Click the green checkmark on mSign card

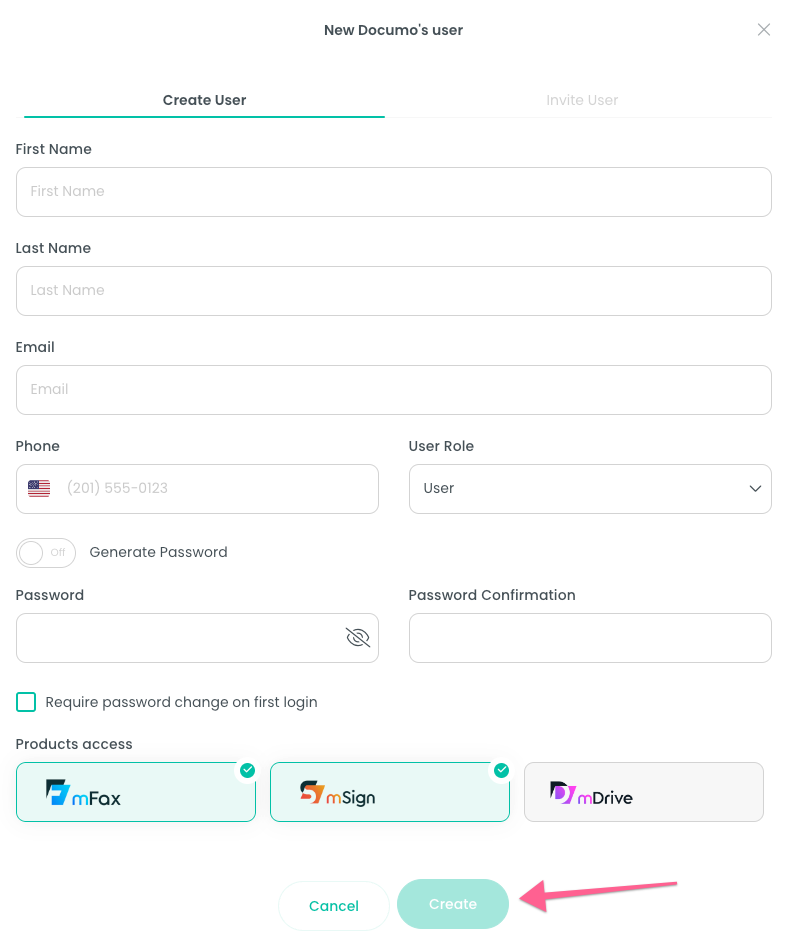pos(502,770)
